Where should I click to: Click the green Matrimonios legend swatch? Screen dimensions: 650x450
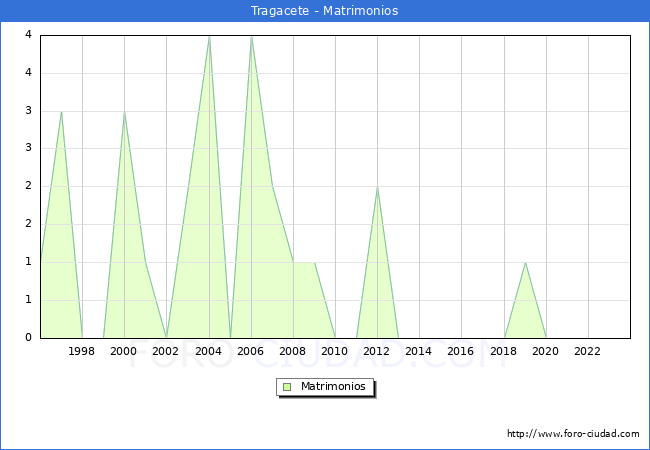tap(287, 387)
